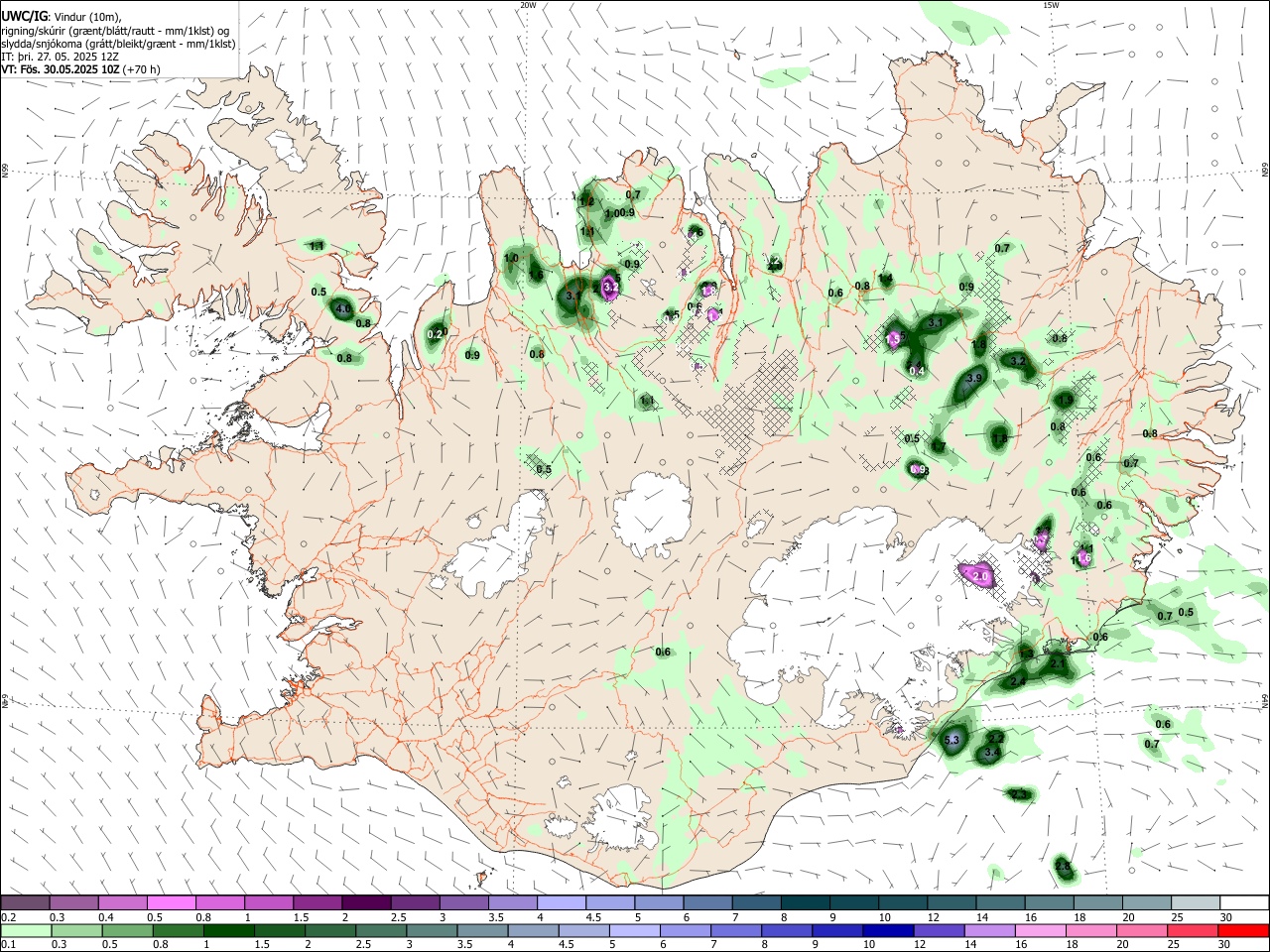Choose rain swatch between 0.5 and 0.8

pyautogui.click(x=127, y=930)
